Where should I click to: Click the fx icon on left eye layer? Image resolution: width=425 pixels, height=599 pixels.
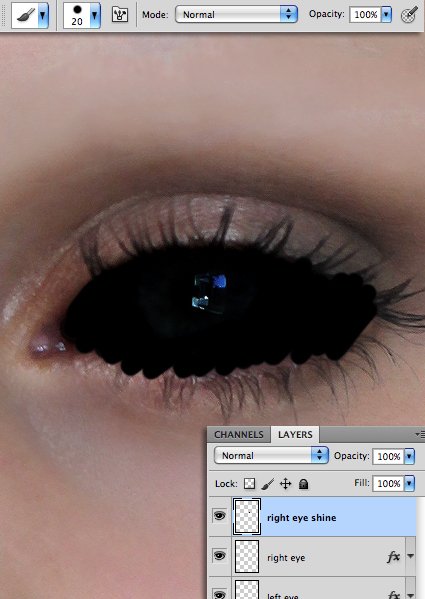point(393,594)
